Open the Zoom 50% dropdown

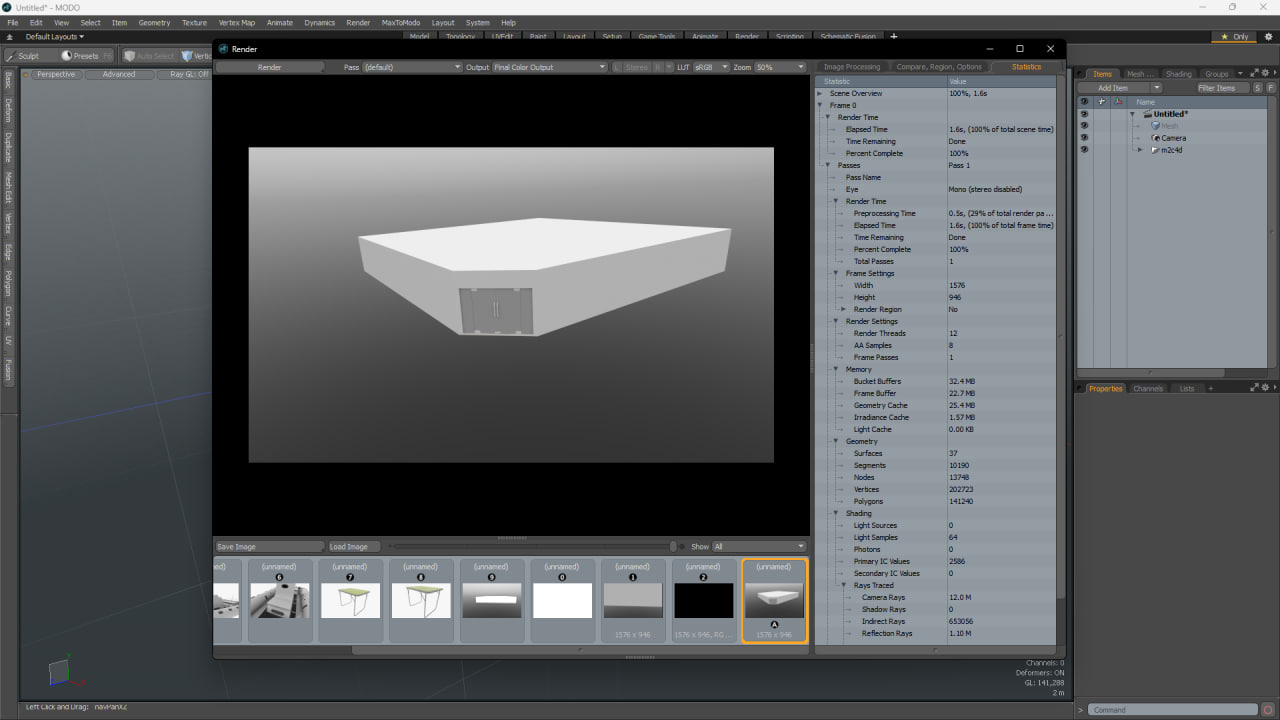pos(780,67)
